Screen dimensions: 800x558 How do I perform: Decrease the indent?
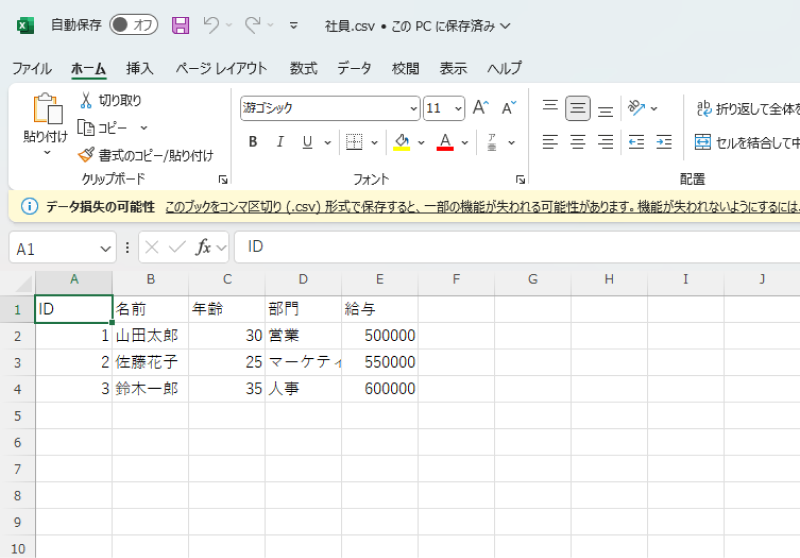636,142
